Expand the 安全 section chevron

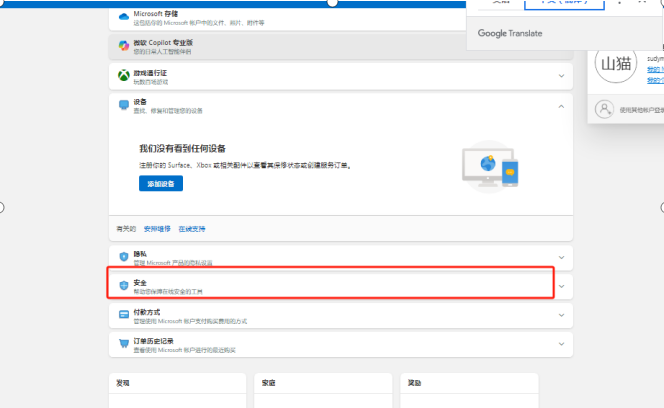(x=561, y=286)
